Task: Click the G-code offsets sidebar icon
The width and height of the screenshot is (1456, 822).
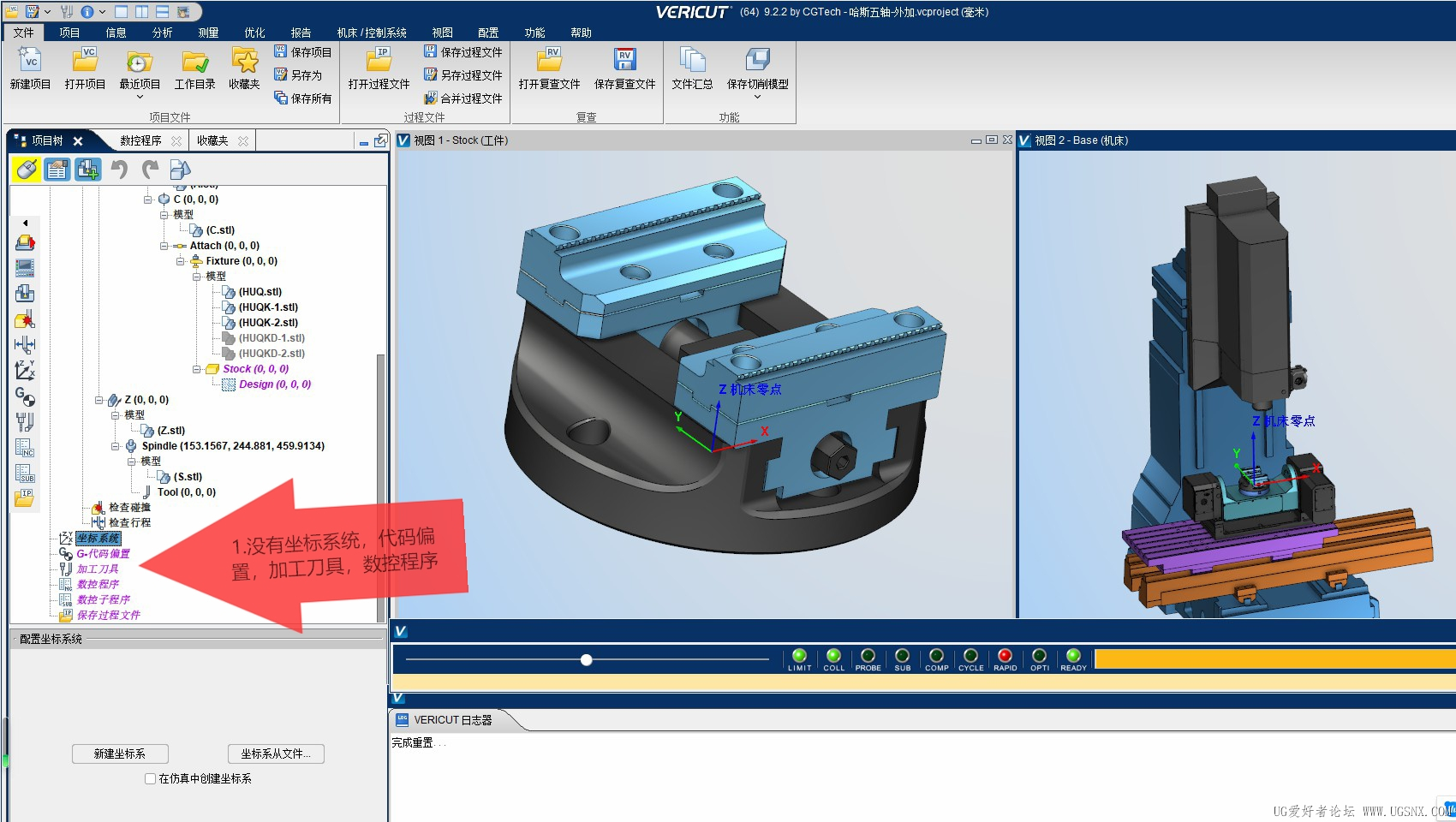Action: 25,396
